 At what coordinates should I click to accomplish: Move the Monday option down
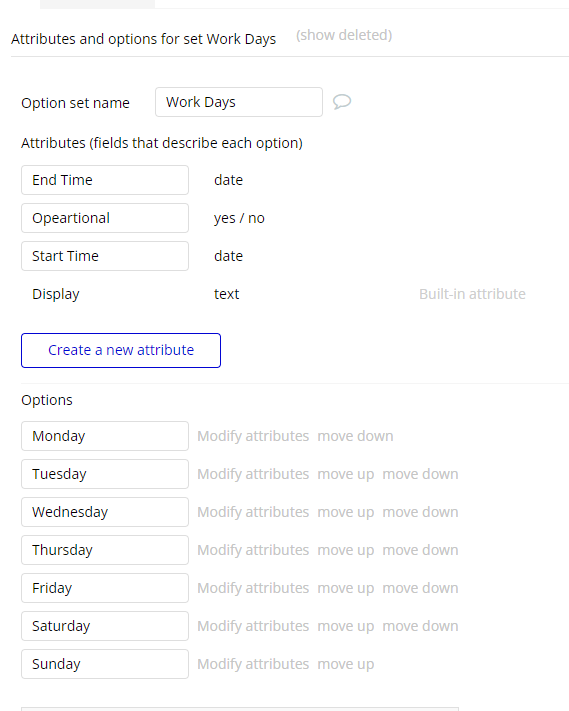(x=355, y=436)
